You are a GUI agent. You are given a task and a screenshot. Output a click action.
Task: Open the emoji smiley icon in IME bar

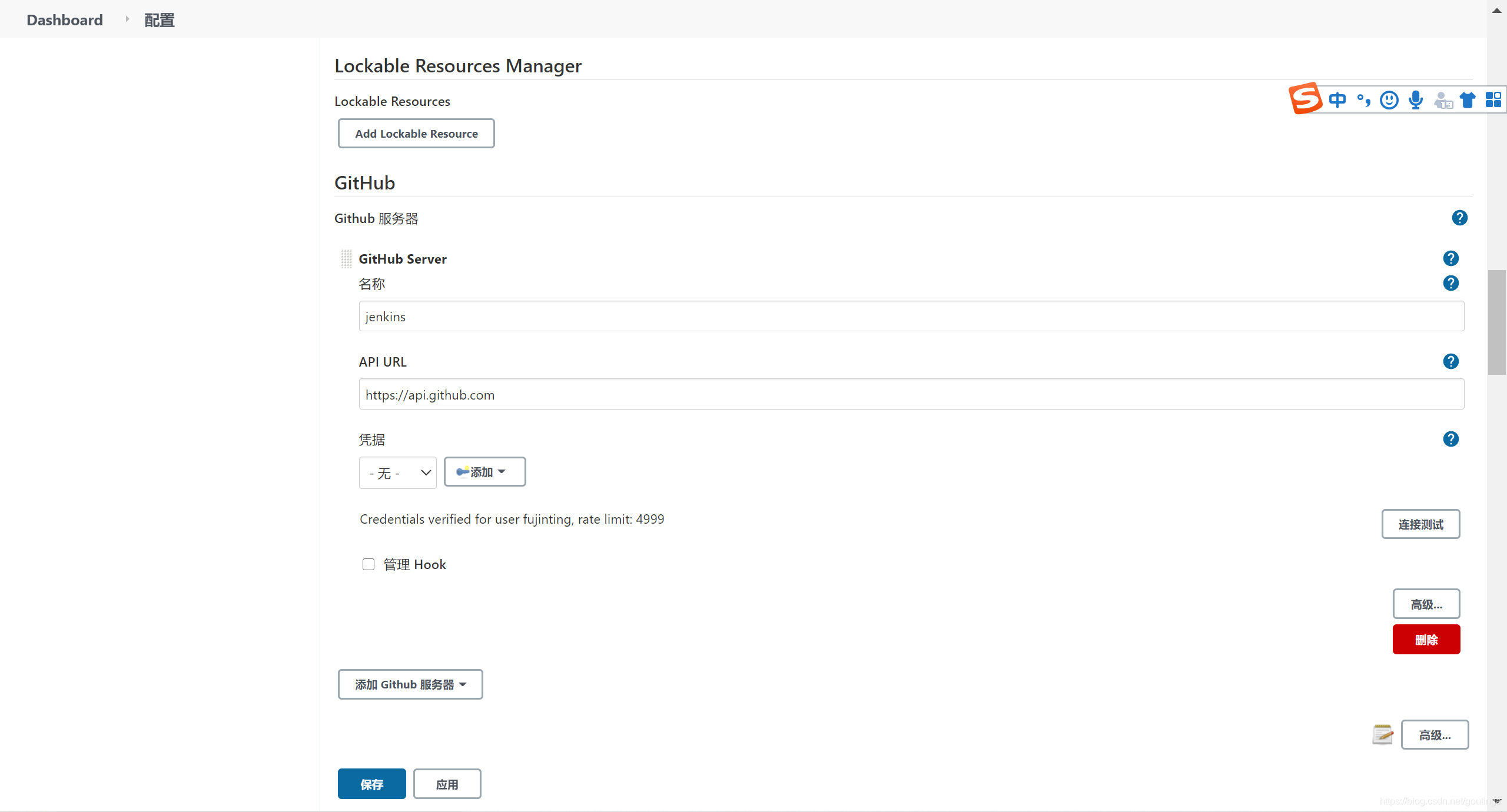[x=1389, y=100]
